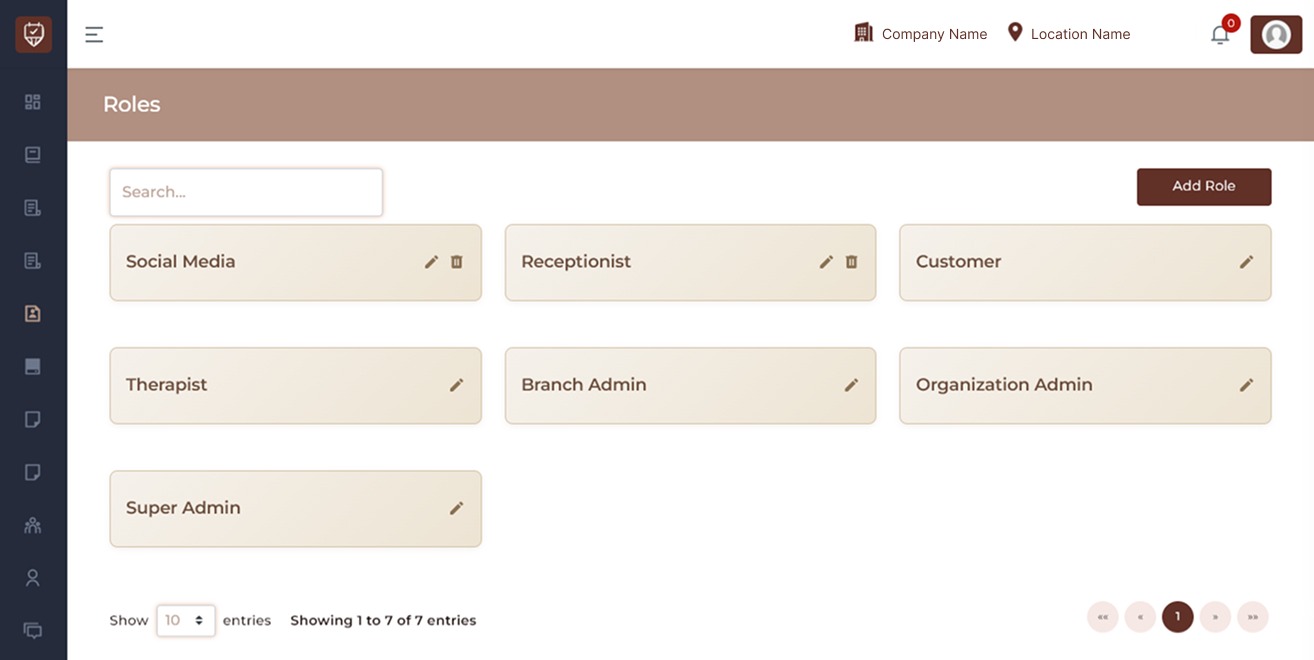Click the pencil icon on Therapist card
The height and width of the screenshot is (660, 1314).
click(x=456, y=385)
